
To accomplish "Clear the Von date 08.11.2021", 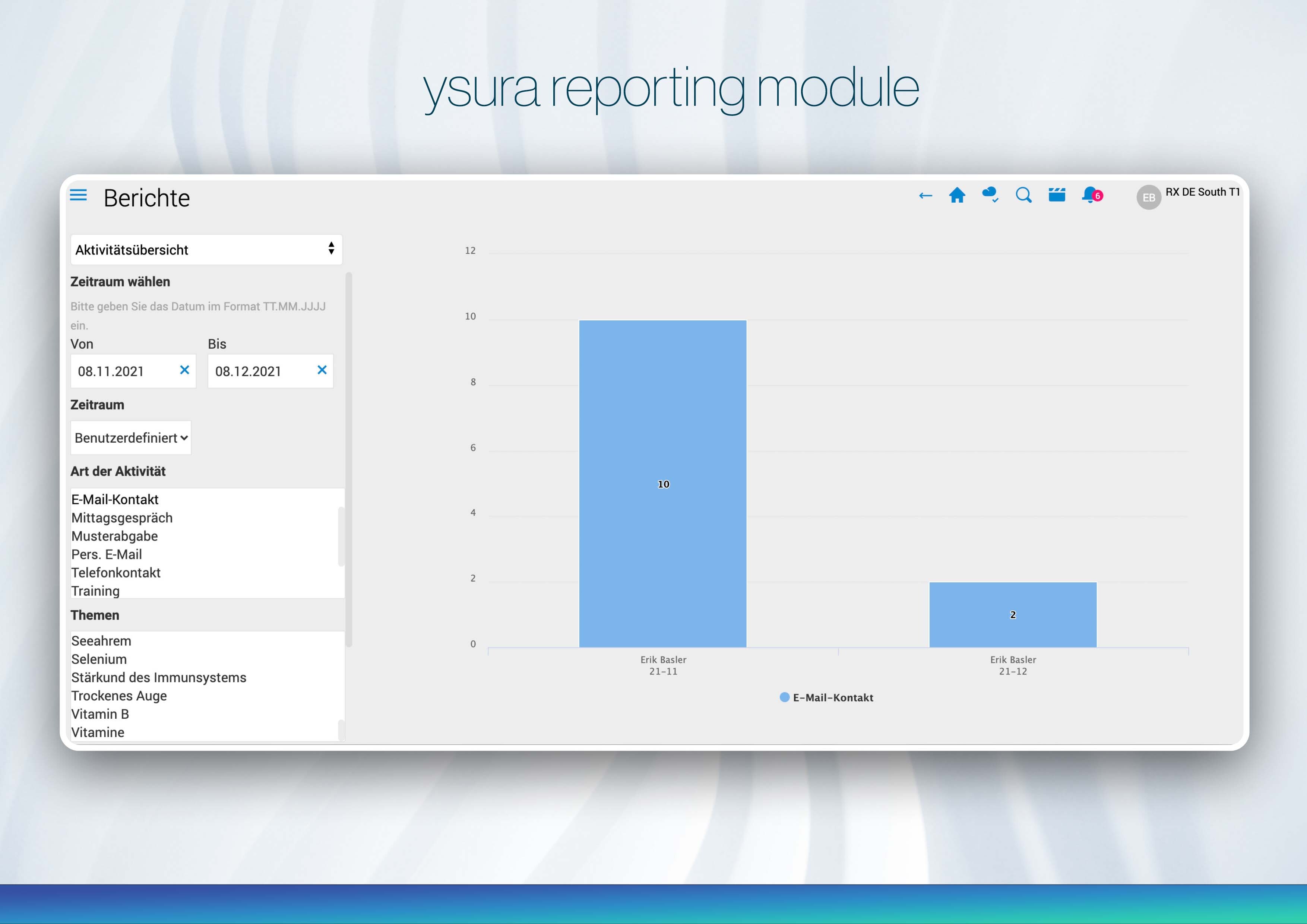I will coord(184,371).
